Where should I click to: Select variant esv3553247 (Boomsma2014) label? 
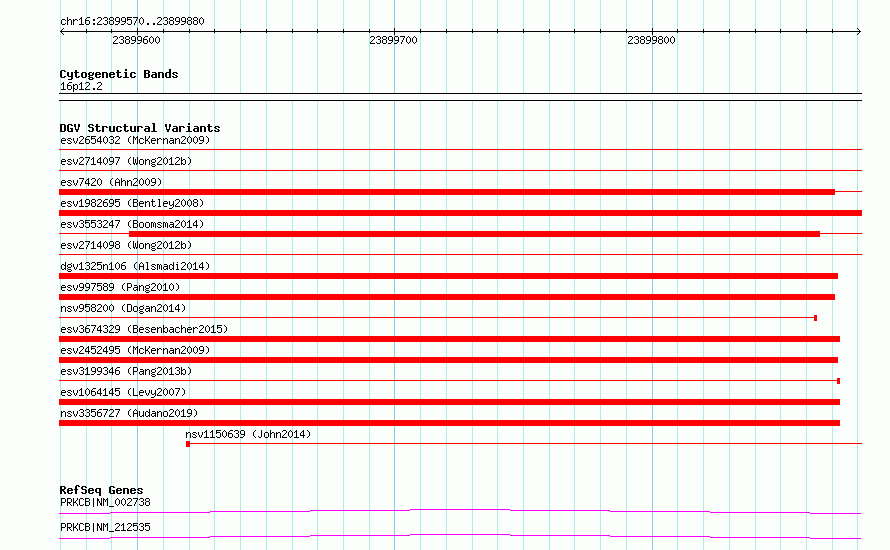(132, 224)
